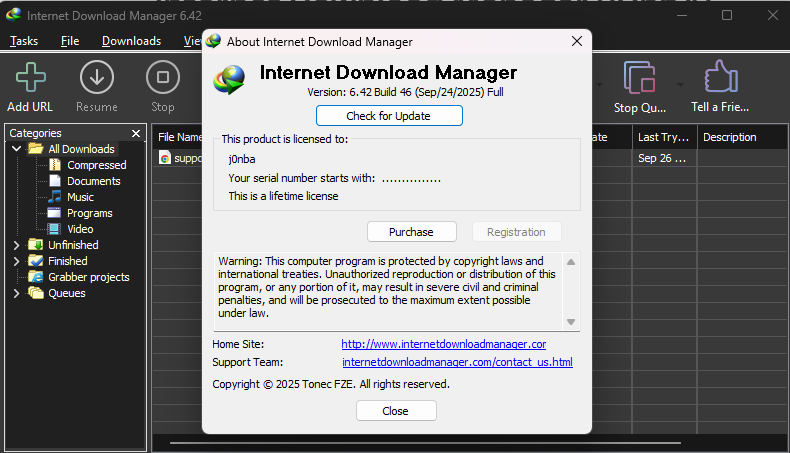
Task: Maximize the Internet Download Manager window
Action: [x=727, y=15]
